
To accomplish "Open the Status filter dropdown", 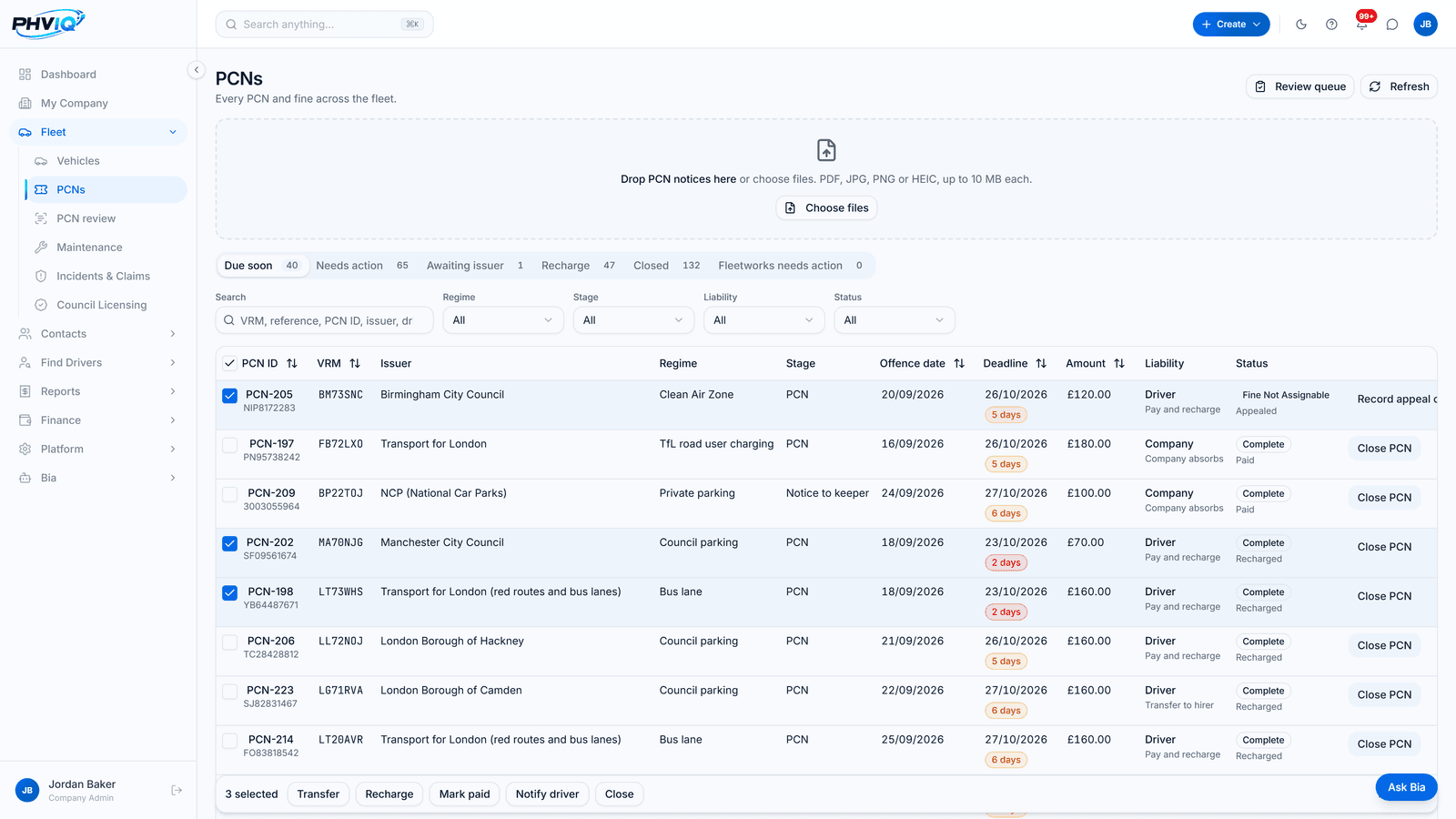I will (x=895, y=320).
